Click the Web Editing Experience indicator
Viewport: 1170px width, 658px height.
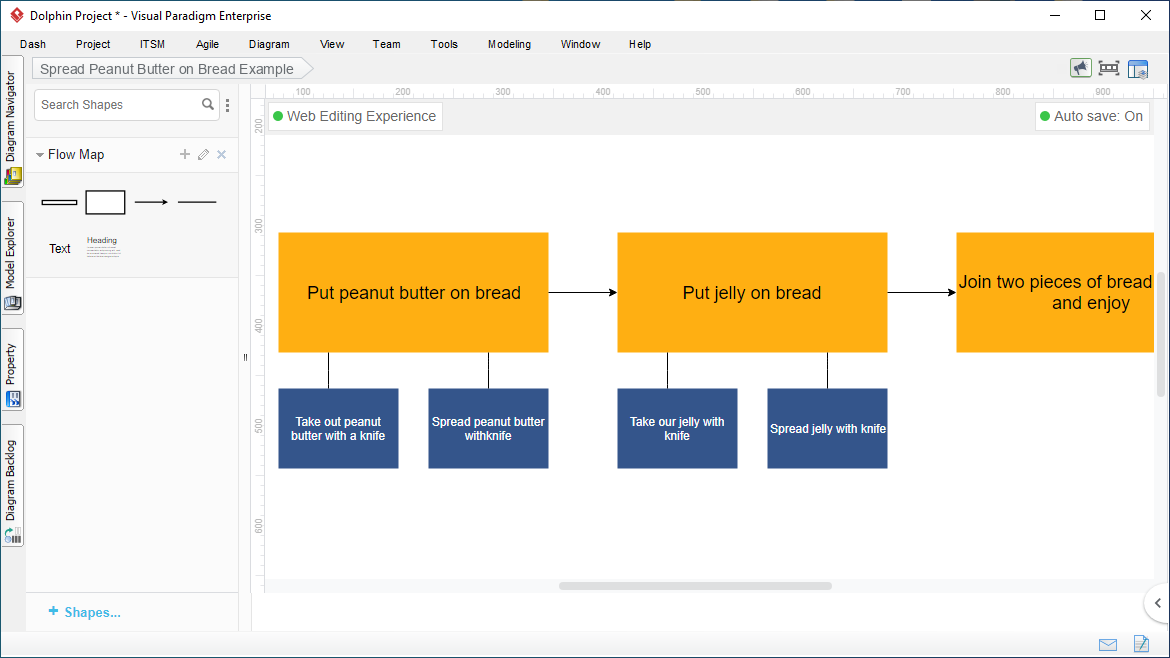(355, 116)
